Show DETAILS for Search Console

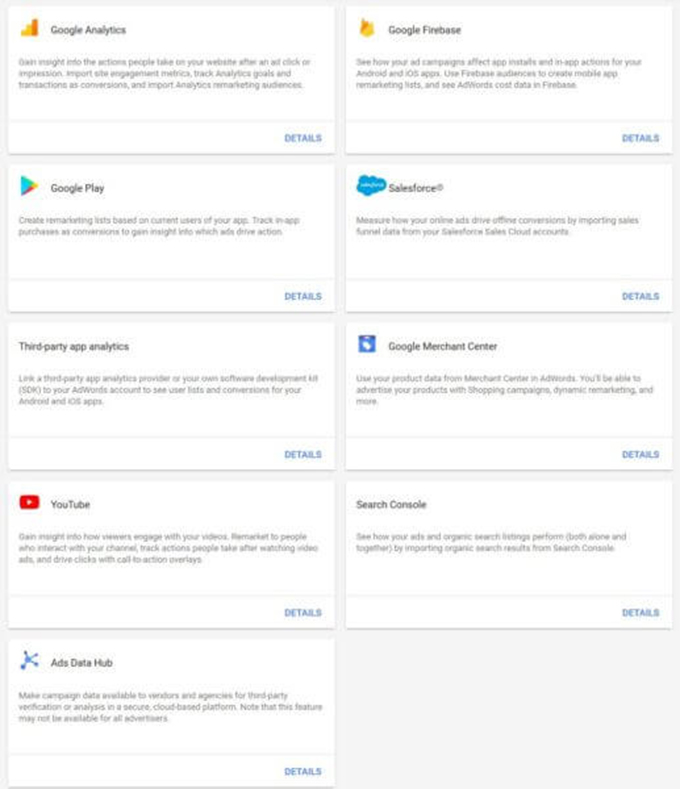pyautogui.click(x=640, y=612)
